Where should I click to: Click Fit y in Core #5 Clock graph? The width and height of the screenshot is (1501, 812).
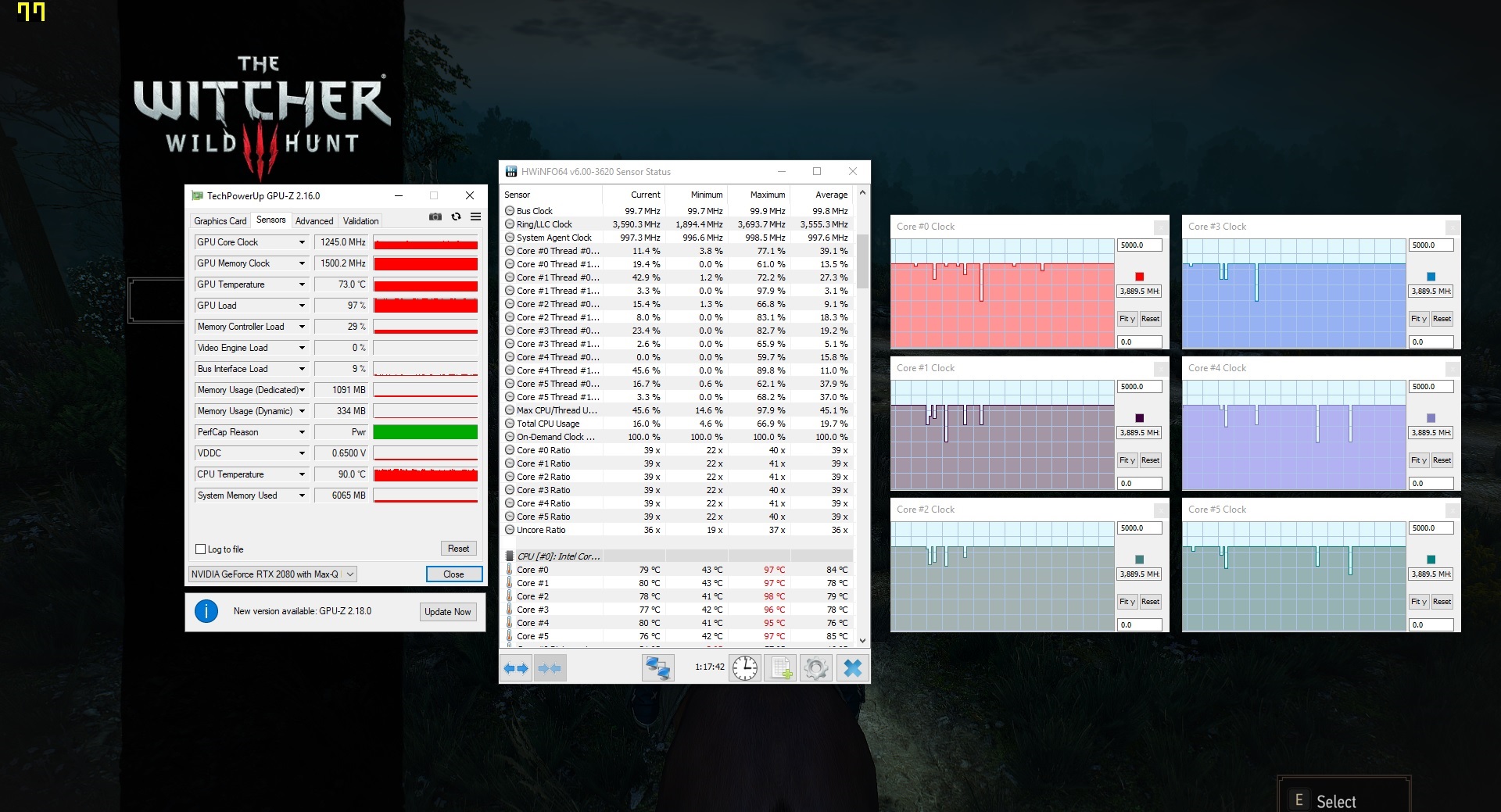click(x=1419, y=602)
